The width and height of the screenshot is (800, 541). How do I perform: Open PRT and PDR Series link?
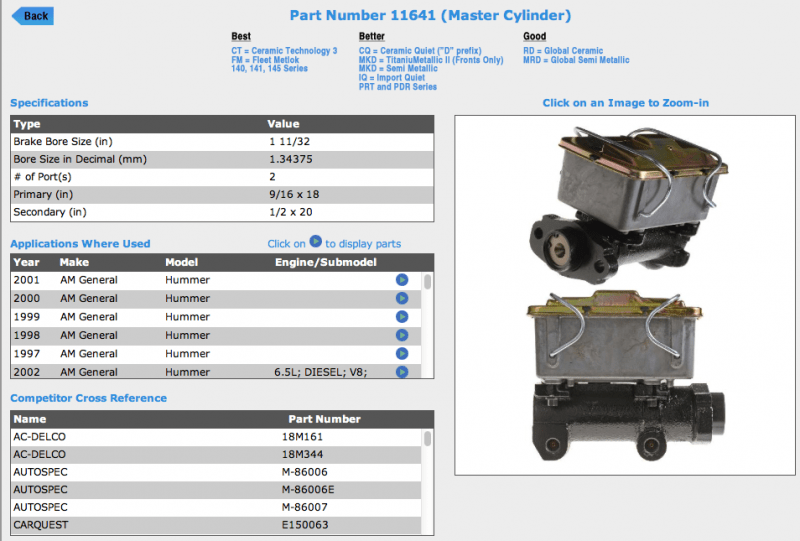tap(397, 87)
